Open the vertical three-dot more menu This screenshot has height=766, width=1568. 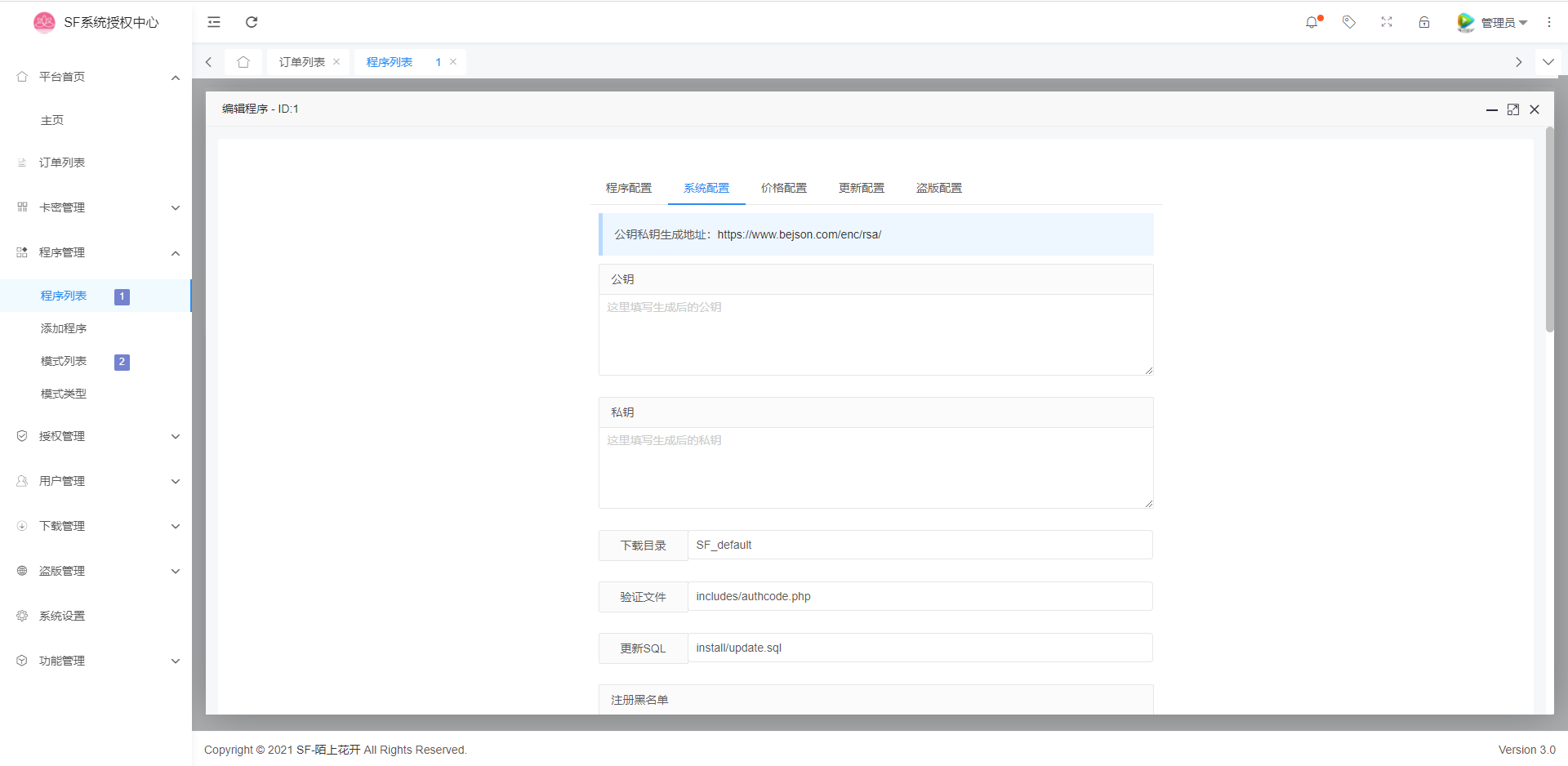point(1549,22)
